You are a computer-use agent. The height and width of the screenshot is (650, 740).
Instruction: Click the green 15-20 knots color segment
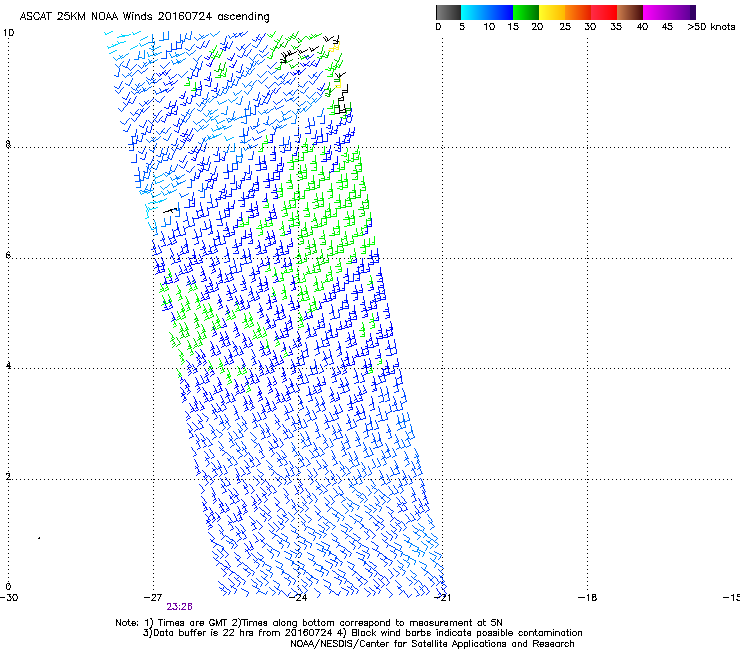click(x=526, y=12)
